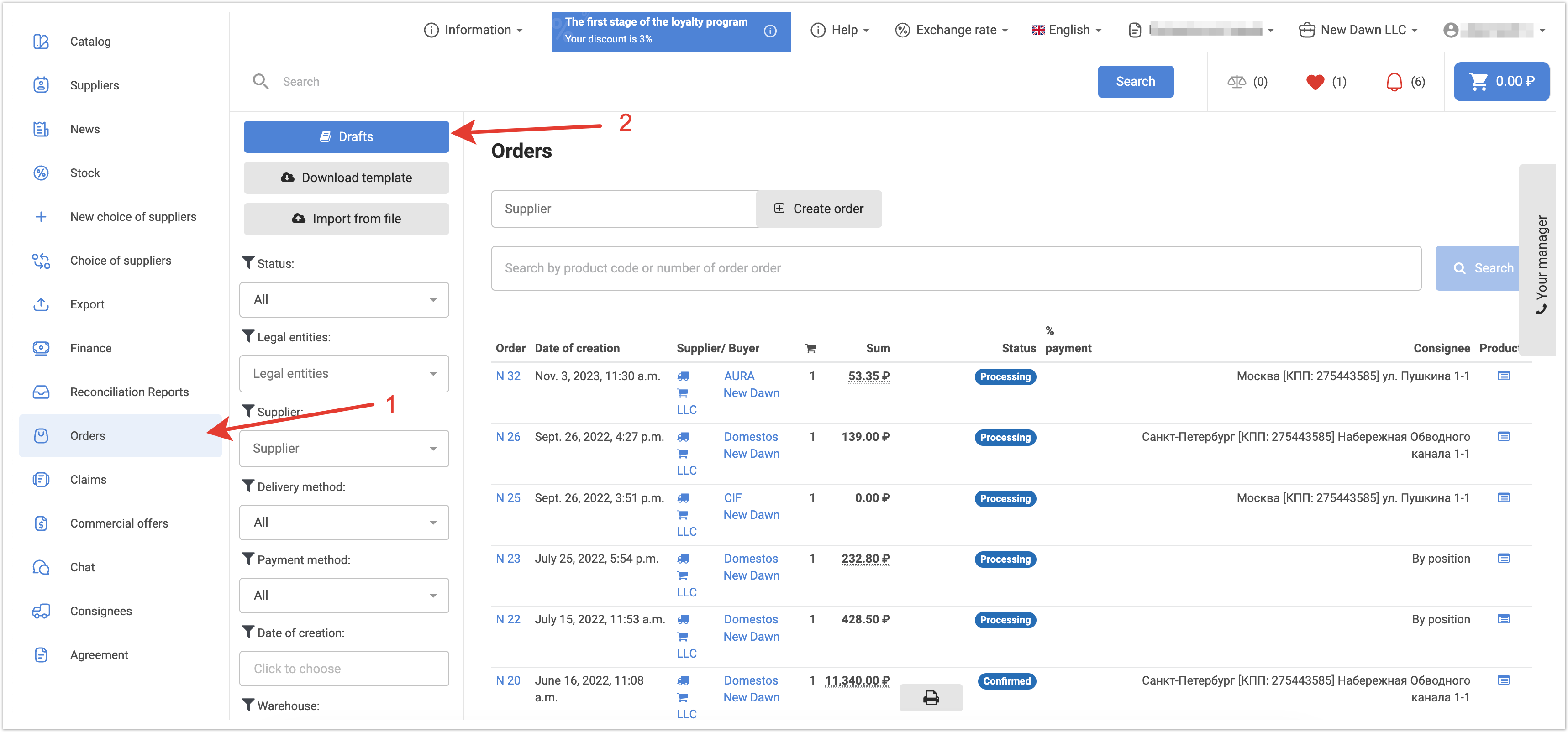
Task: Expand the Delivery method dropdown
Action: pos(344,522)
